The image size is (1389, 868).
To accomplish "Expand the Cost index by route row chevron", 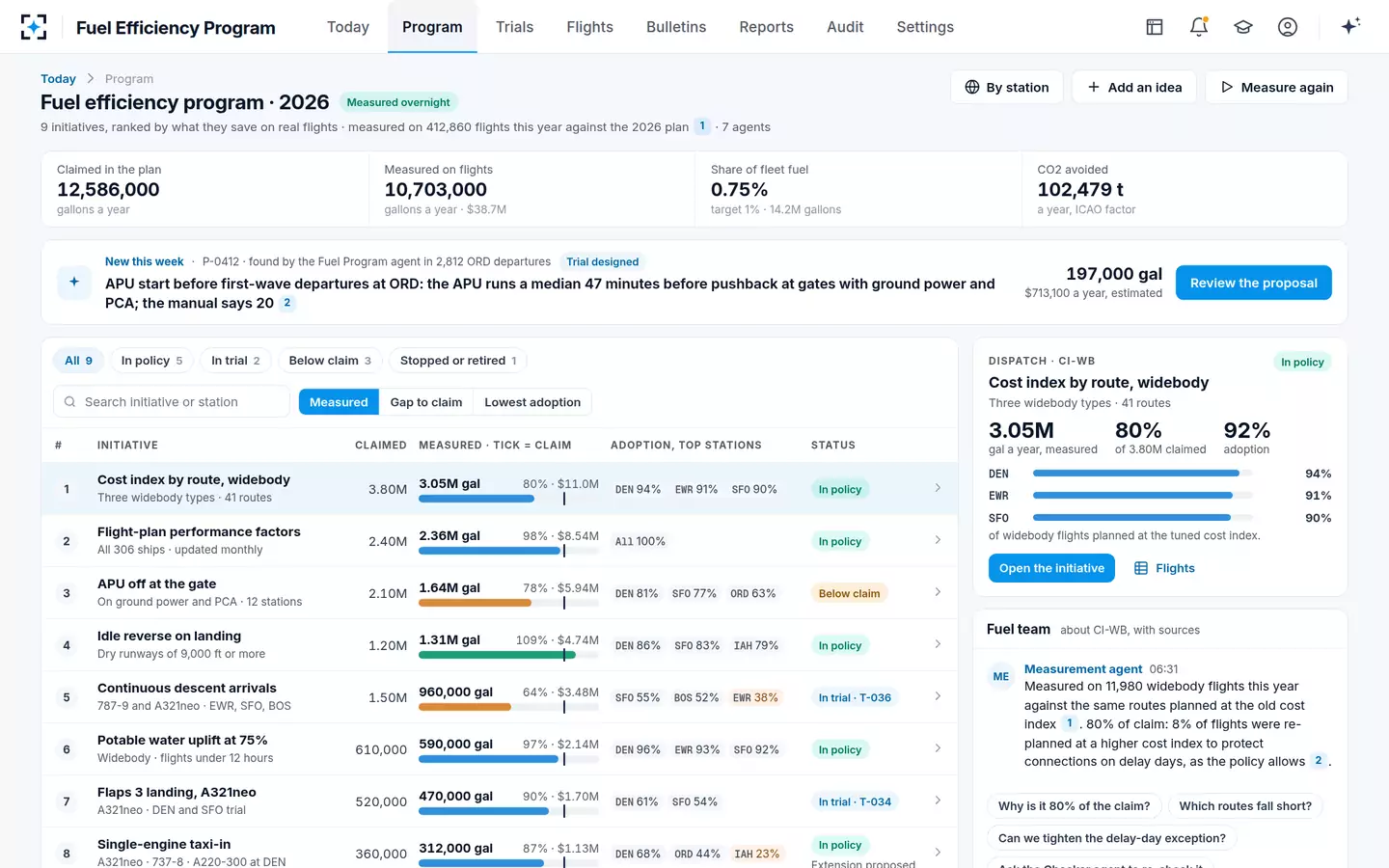I will point(938,488).
